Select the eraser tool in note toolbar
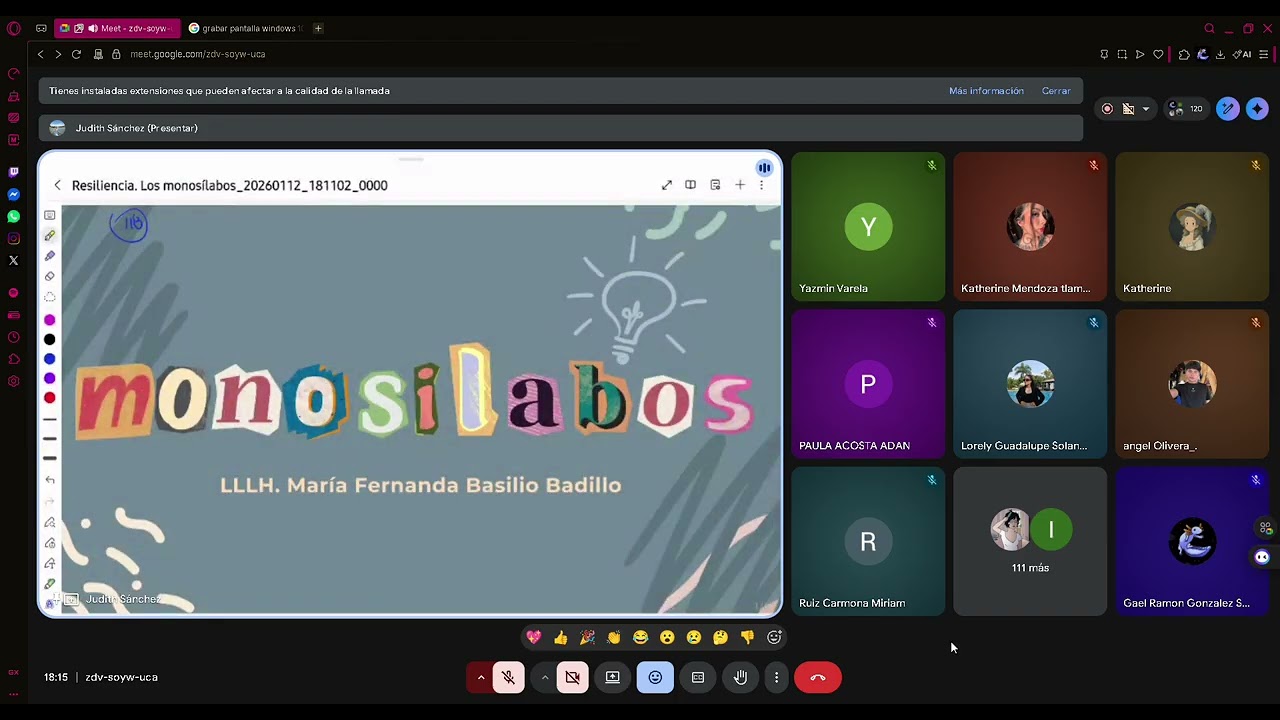Viewport: 1280px width, 720px height. pos(49,276)
